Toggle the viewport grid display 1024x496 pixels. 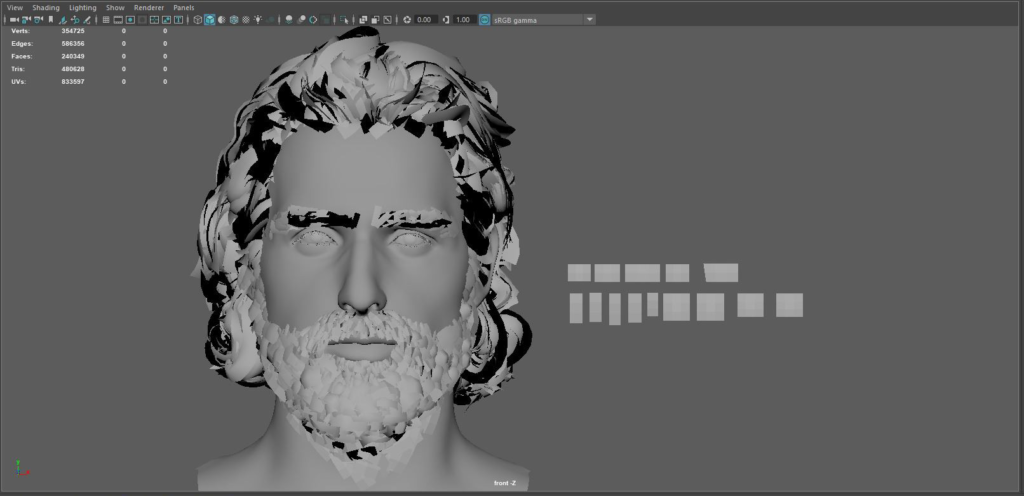(106, 19)
